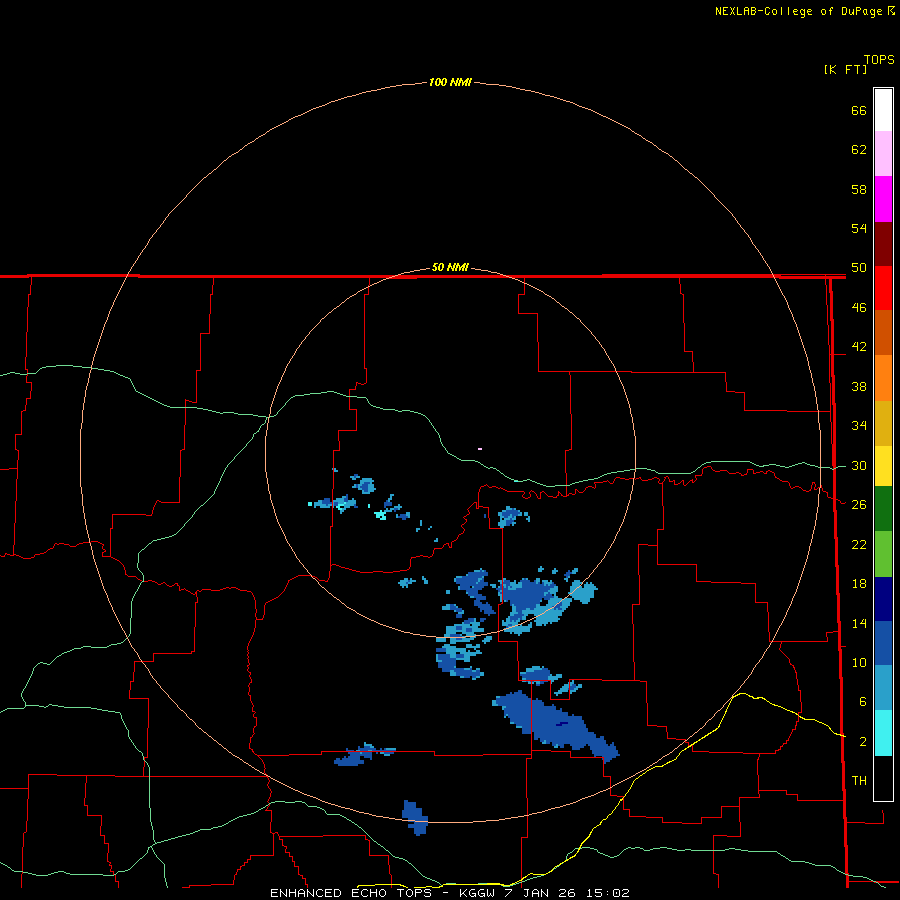The image size is (900, 900).
Task: Click the "26" value on the legend
Action: coord(859,505)
